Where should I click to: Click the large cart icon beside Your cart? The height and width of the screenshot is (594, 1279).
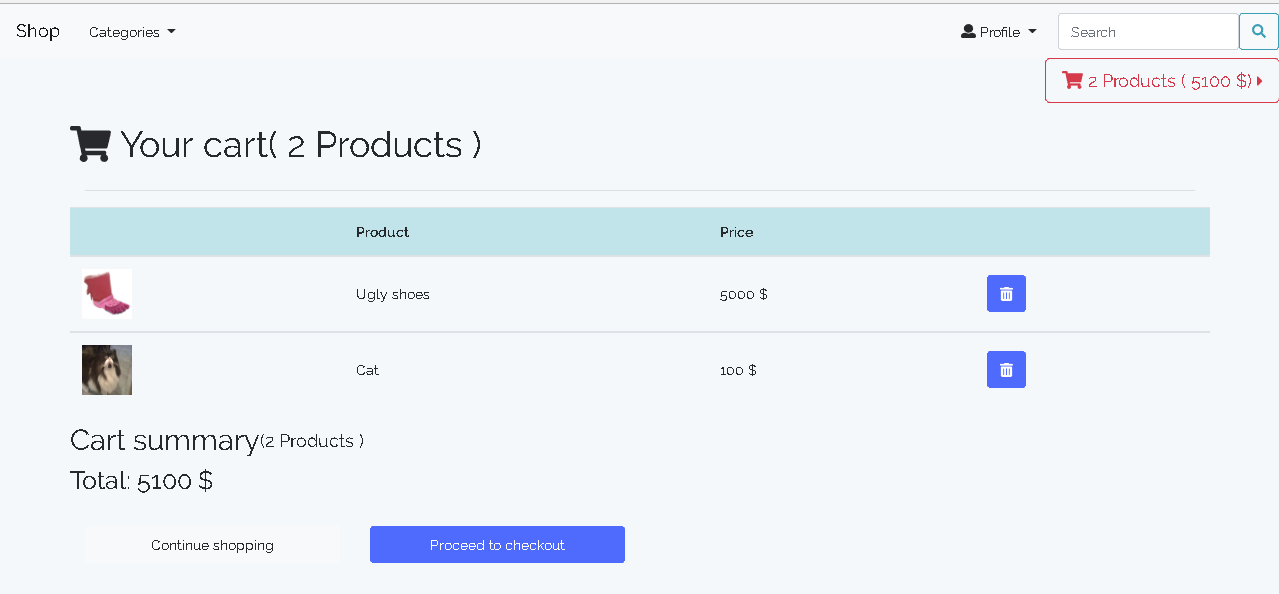90,145
